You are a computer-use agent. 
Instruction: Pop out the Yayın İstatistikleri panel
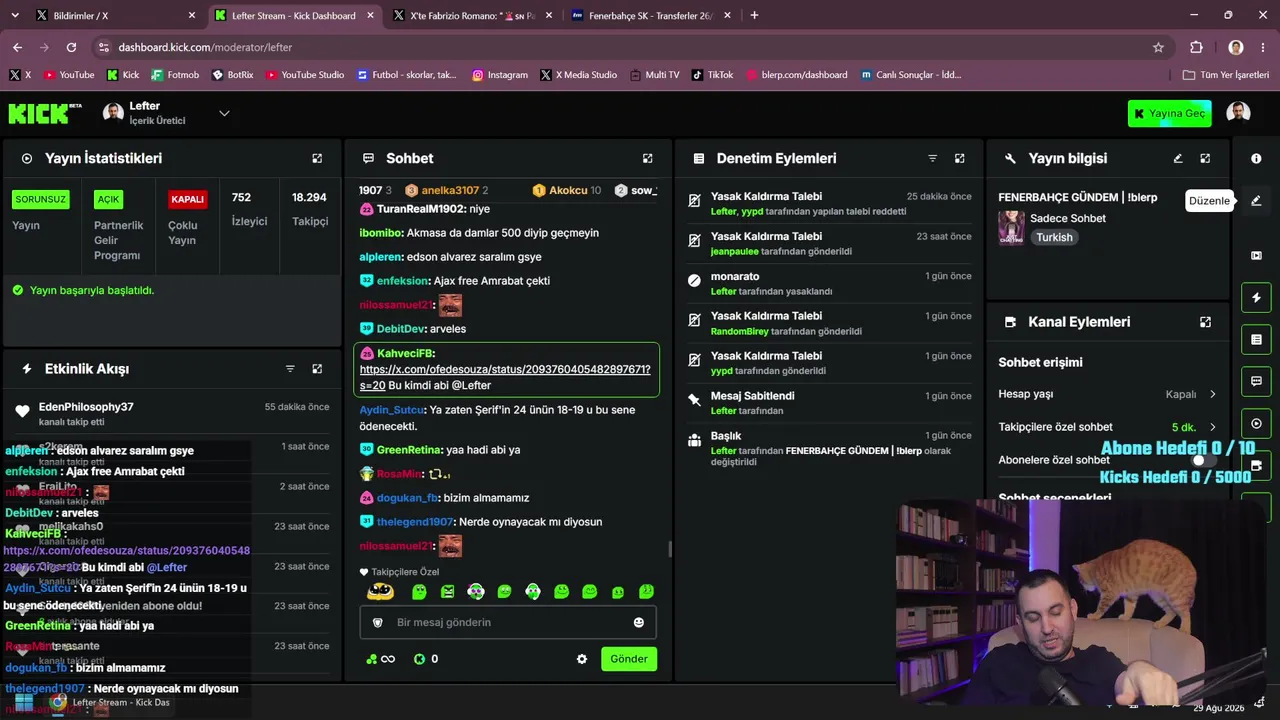pos(317,158)
